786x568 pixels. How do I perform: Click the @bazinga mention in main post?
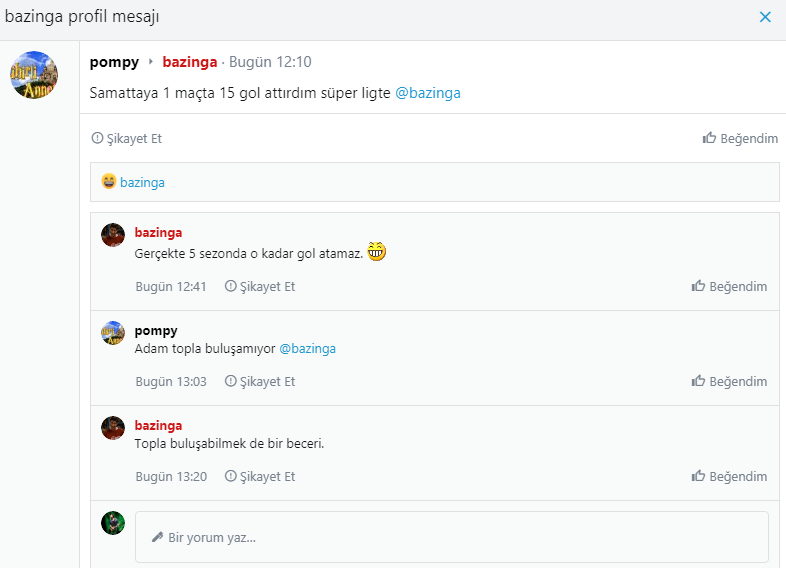(x=428, y=92)
